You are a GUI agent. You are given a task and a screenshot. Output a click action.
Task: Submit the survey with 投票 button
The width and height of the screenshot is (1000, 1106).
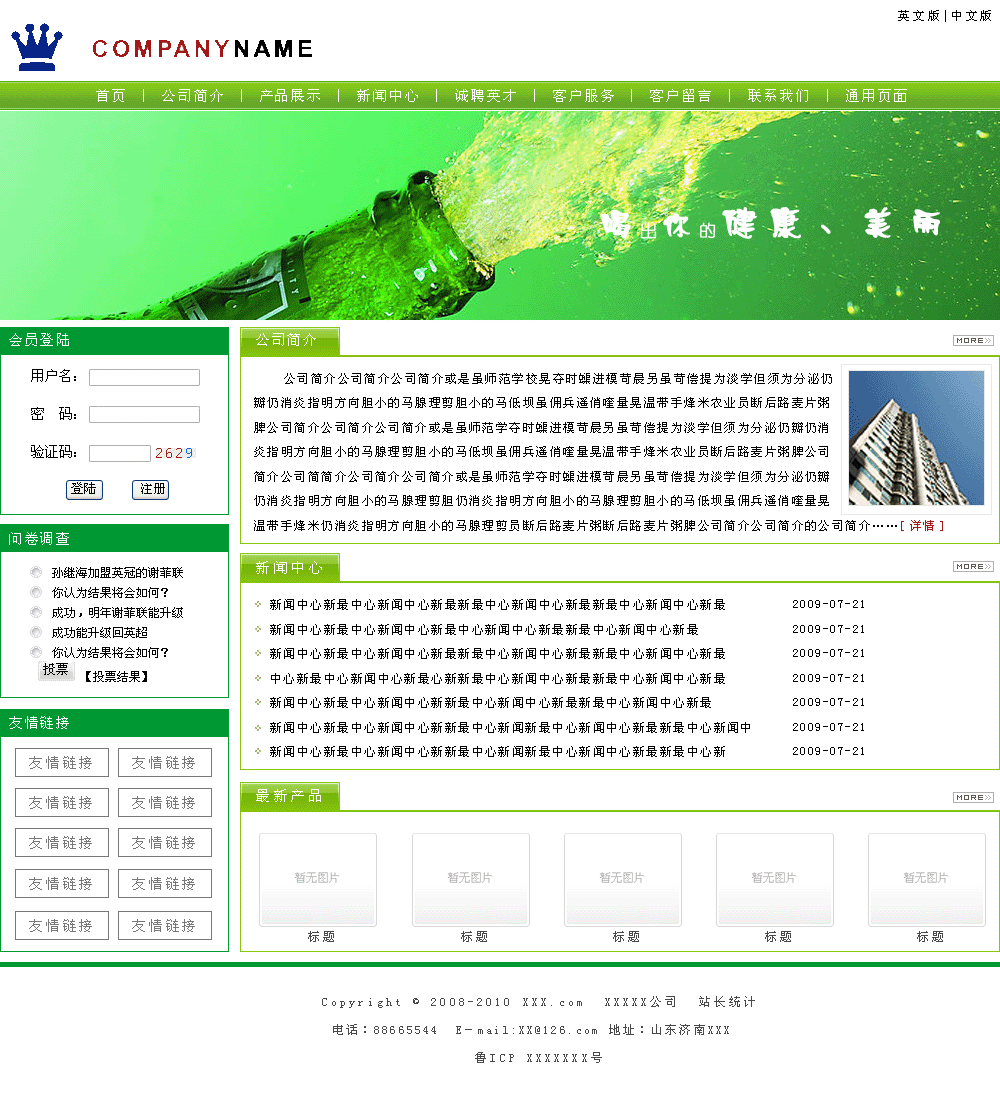tap(56, 671)
